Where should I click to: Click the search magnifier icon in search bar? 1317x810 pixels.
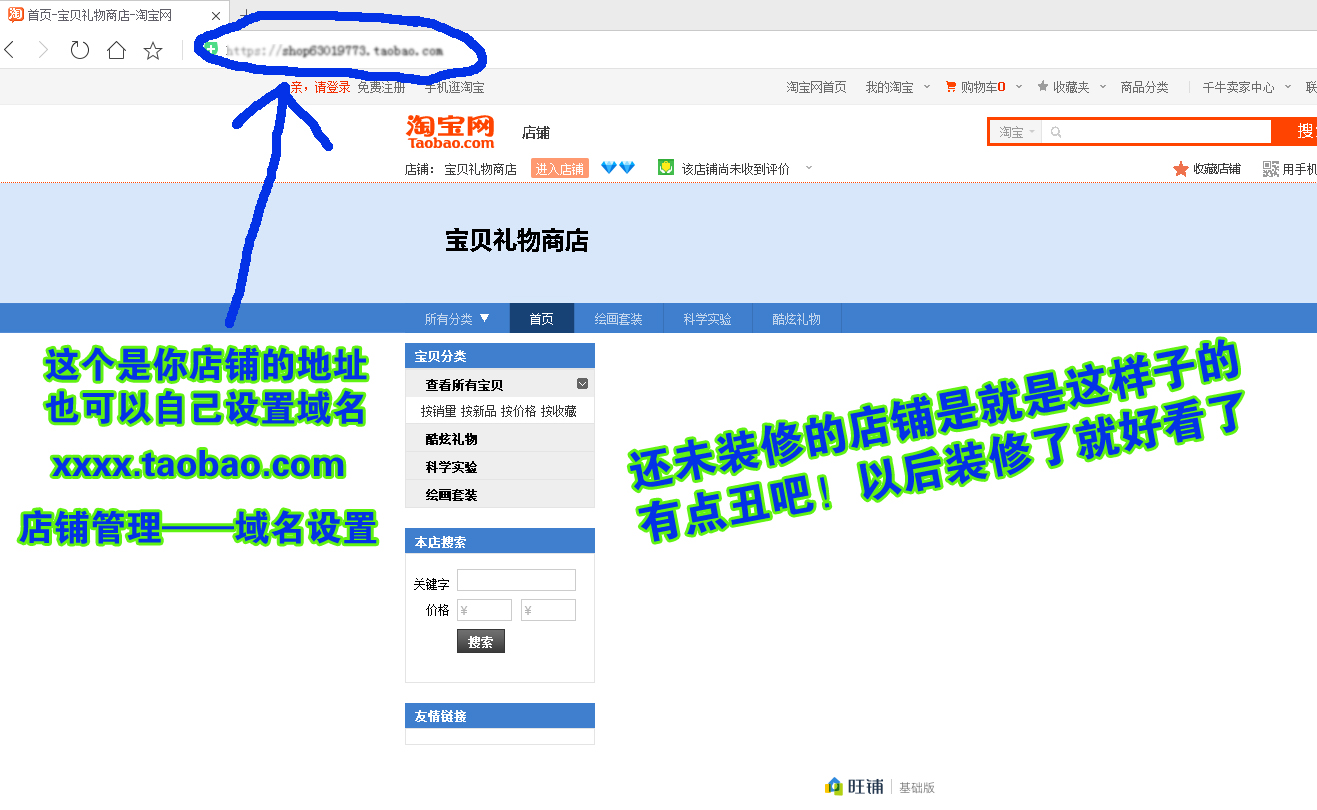pos(1056,131)
